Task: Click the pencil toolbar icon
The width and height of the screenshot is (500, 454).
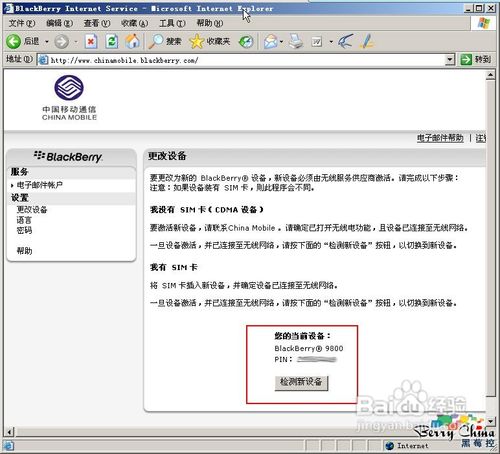Action: click(x=367, y=41)
